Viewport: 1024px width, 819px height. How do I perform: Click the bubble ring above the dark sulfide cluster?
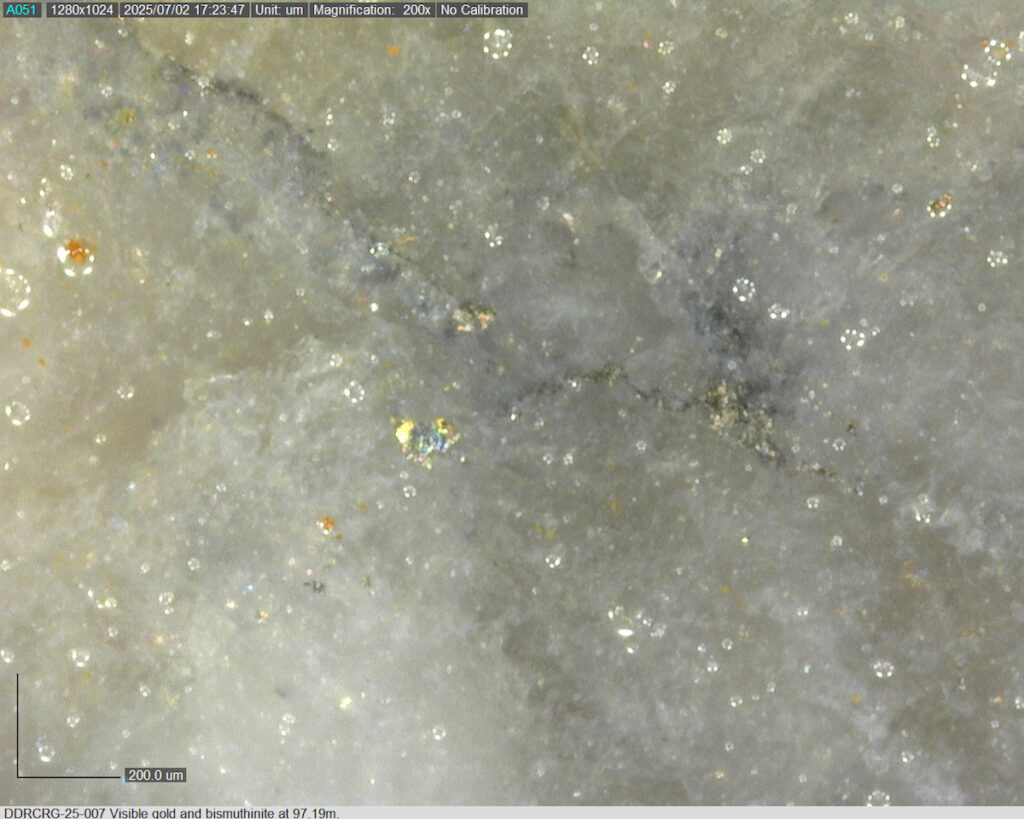pos(743,290)
